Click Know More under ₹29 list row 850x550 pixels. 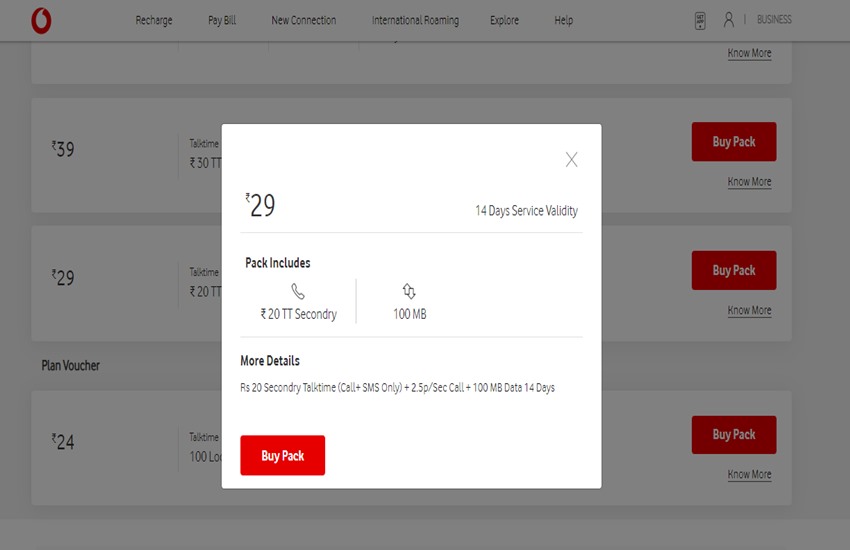click(749, 310)
